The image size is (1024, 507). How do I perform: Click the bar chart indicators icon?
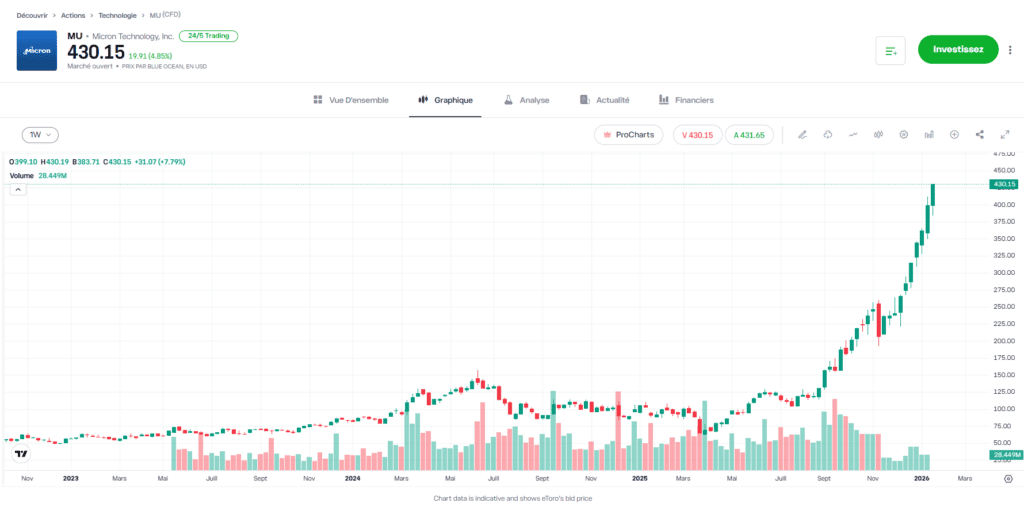[x=929, y=135]
